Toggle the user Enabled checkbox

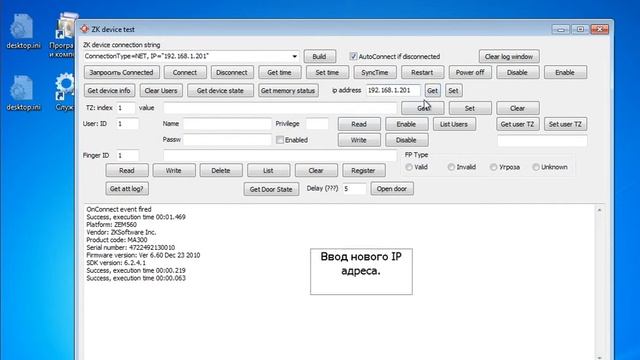280,140
